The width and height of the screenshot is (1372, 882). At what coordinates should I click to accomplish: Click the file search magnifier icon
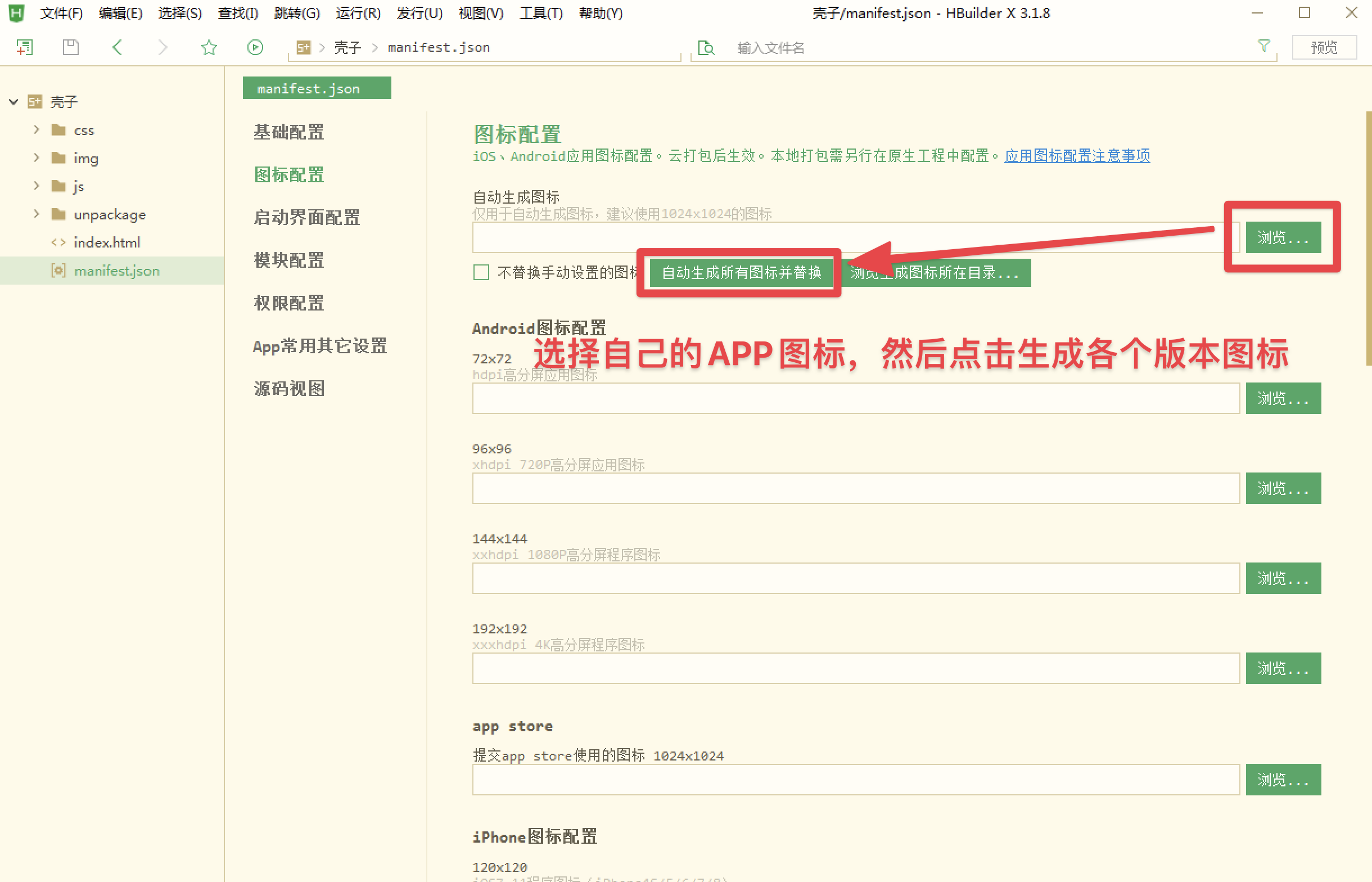point(706,48)
